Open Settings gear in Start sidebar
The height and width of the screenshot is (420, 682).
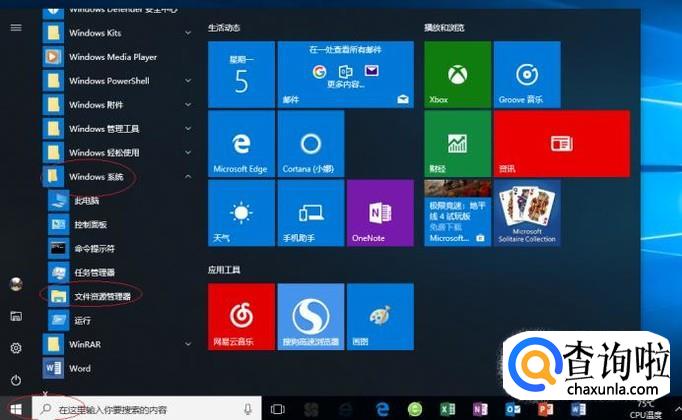[16, 348]
